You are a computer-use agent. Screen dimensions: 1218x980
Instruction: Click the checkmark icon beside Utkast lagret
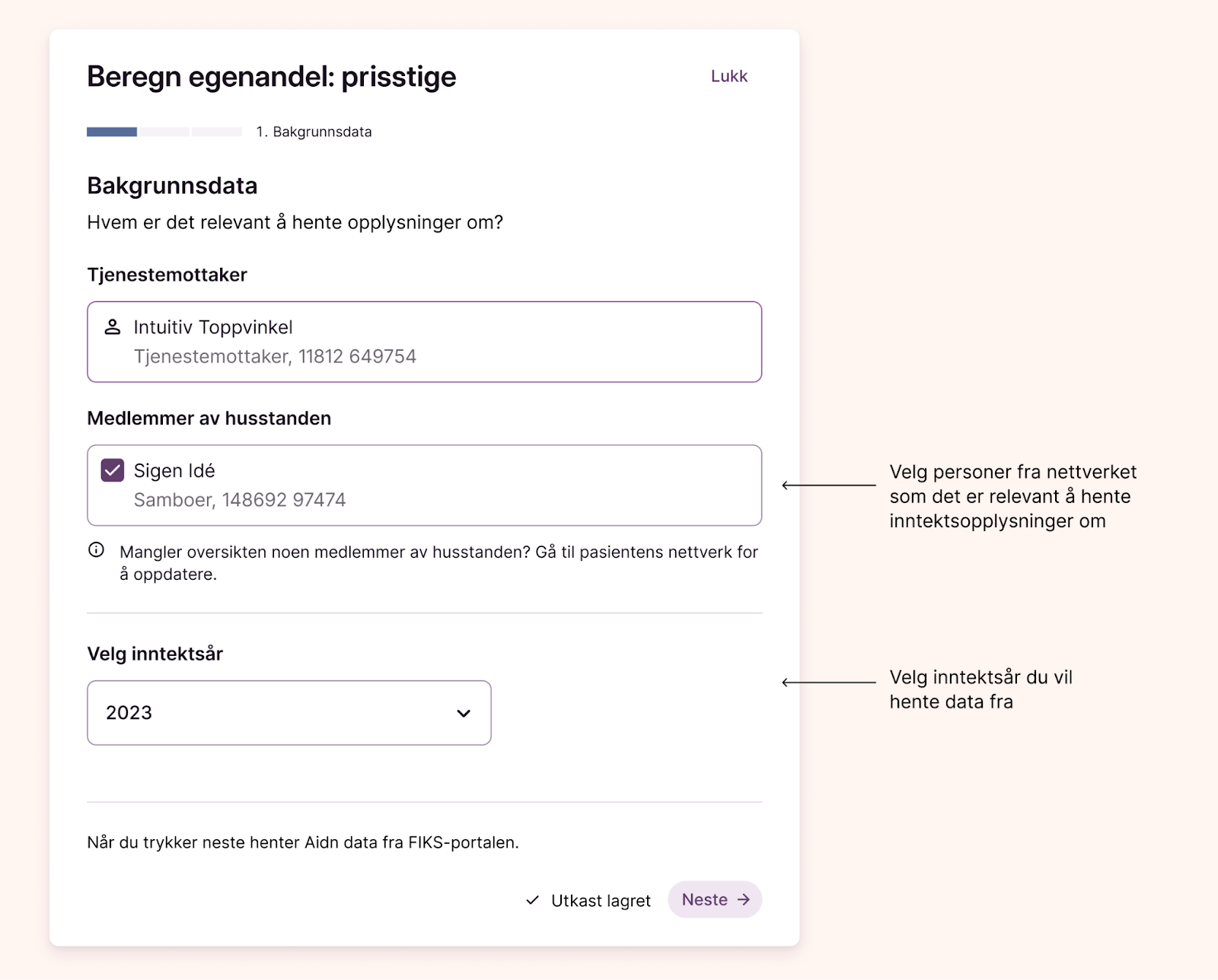click(x=533, y=901)
